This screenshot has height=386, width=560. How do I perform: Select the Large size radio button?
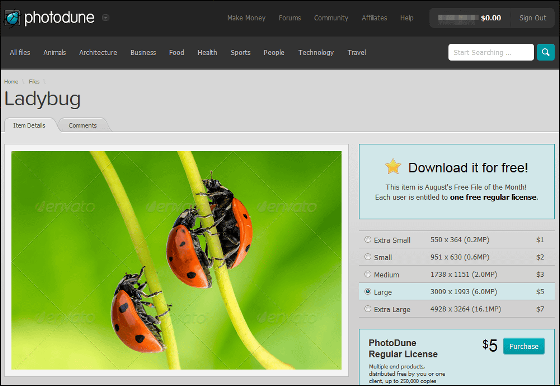click(x=368, y=291)
